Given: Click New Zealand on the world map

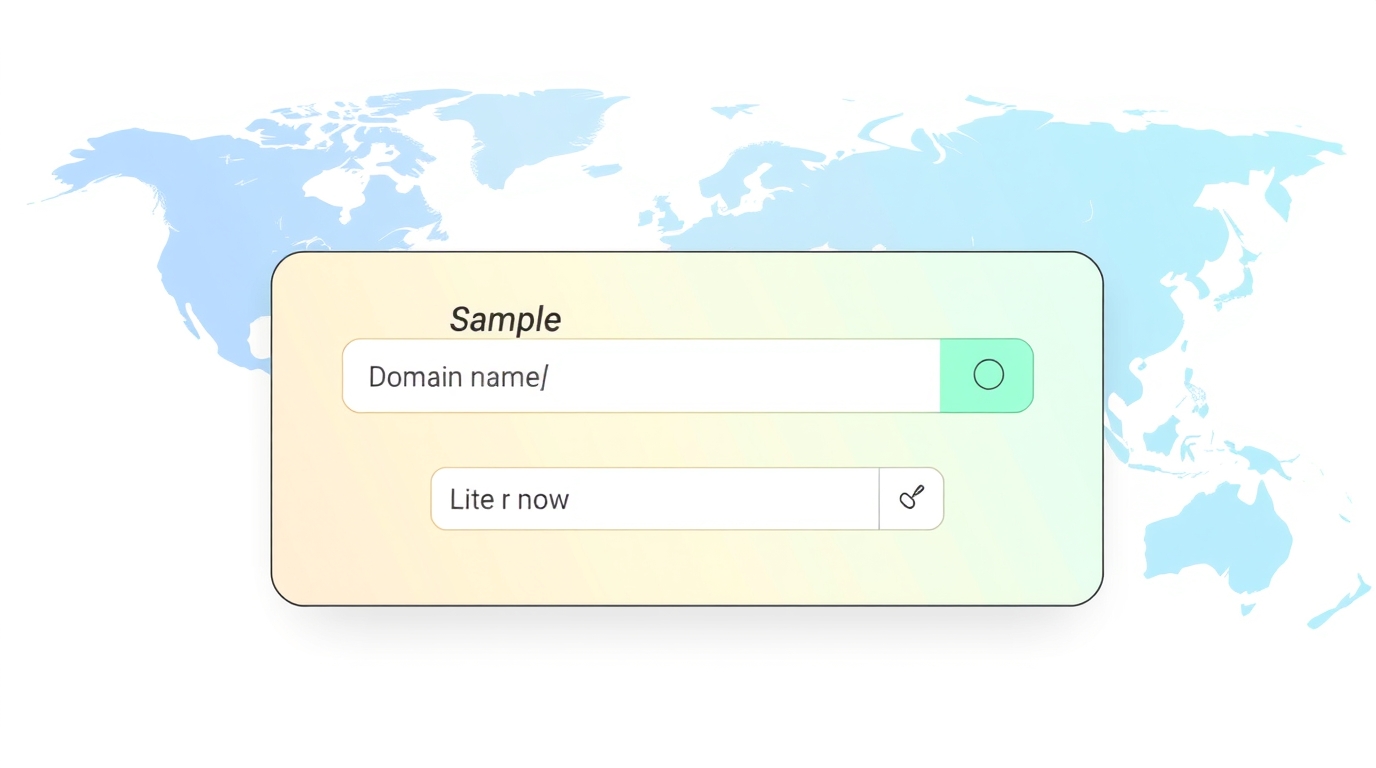Looking at the screenshot, I should [x=1342, y=603].
